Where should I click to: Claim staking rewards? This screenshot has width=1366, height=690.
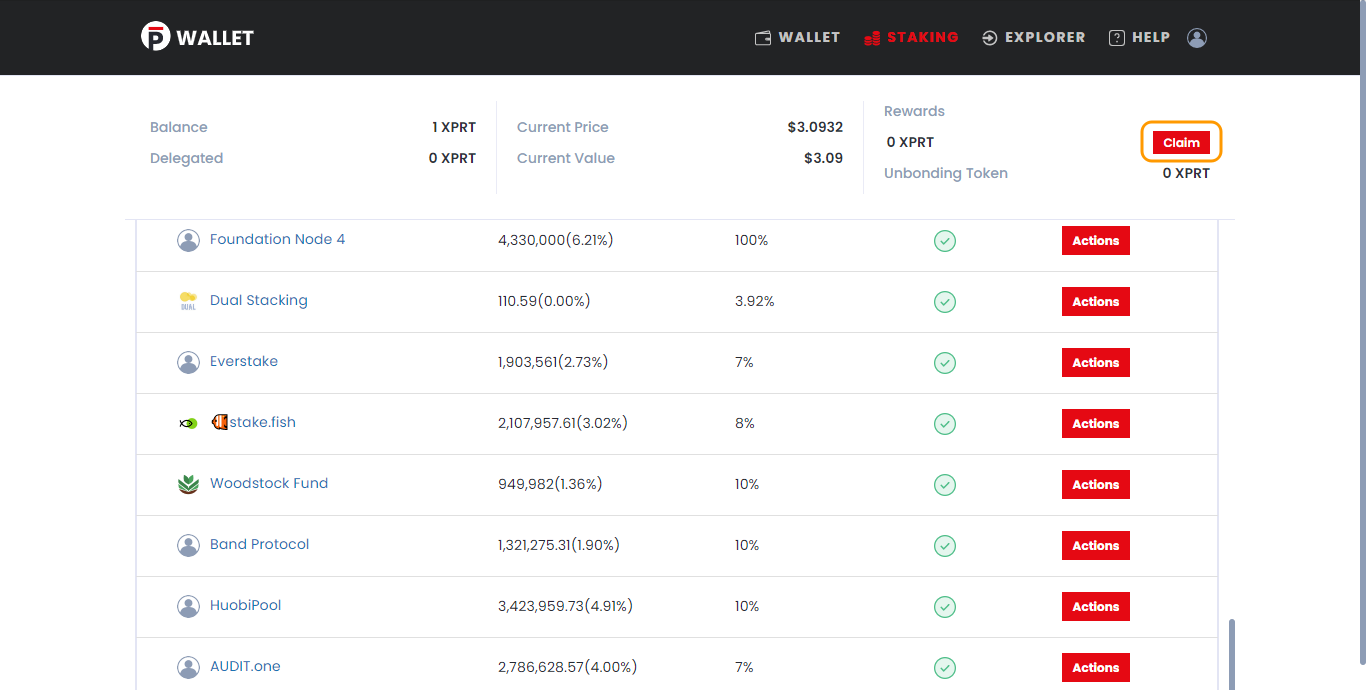click(1181, 143)
